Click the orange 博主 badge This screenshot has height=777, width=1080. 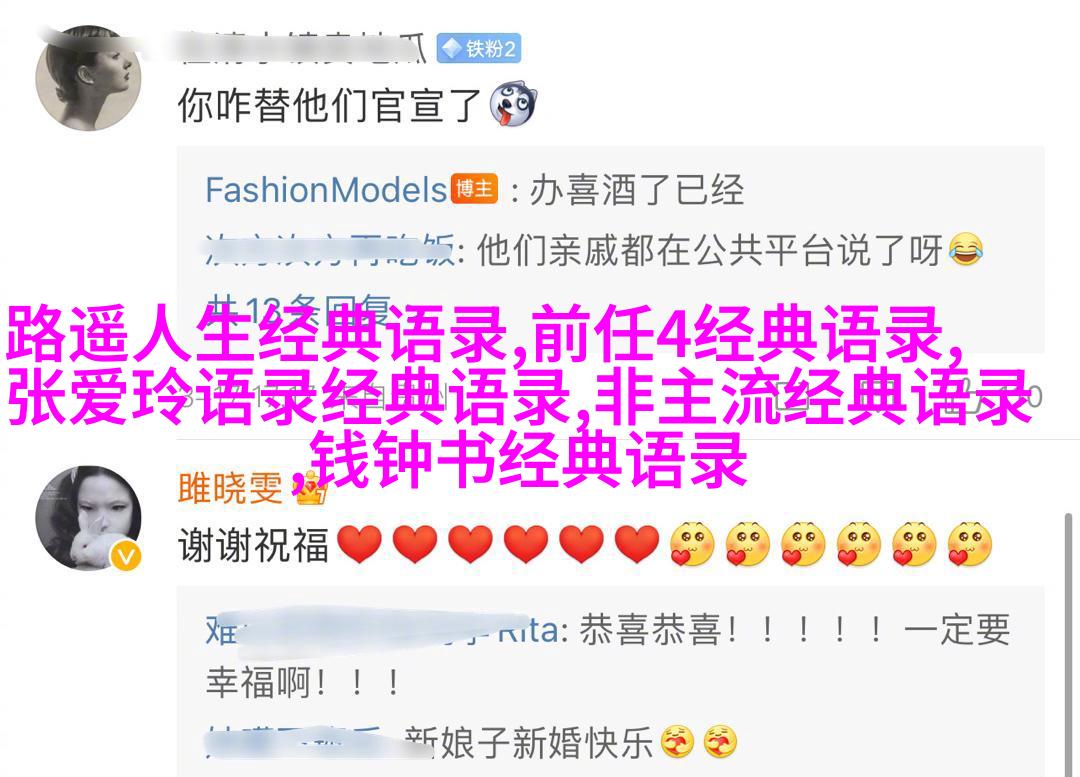475,189
